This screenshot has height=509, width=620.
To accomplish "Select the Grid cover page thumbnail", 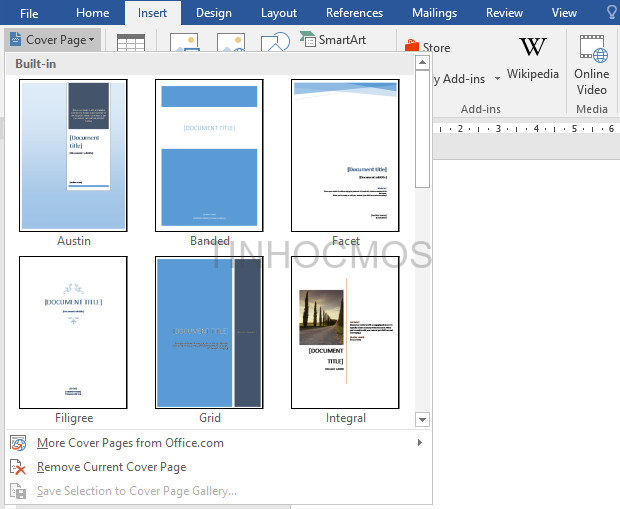I will [209, 332].
